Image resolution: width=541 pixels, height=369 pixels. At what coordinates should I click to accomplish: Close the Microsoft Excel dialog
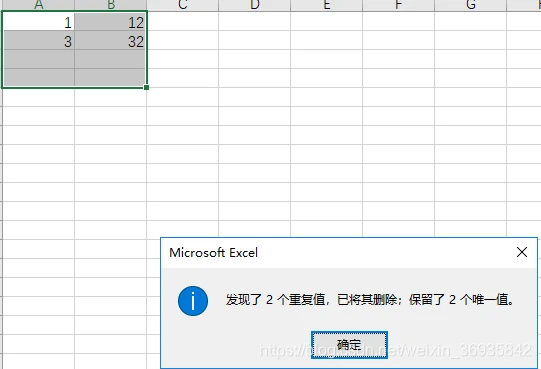pos(522,252)
